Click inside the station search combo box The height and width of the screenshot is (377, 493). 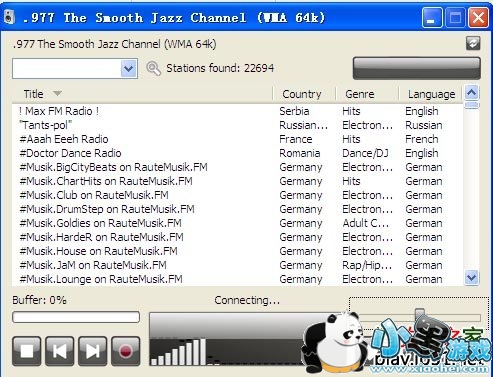[67, 69]
